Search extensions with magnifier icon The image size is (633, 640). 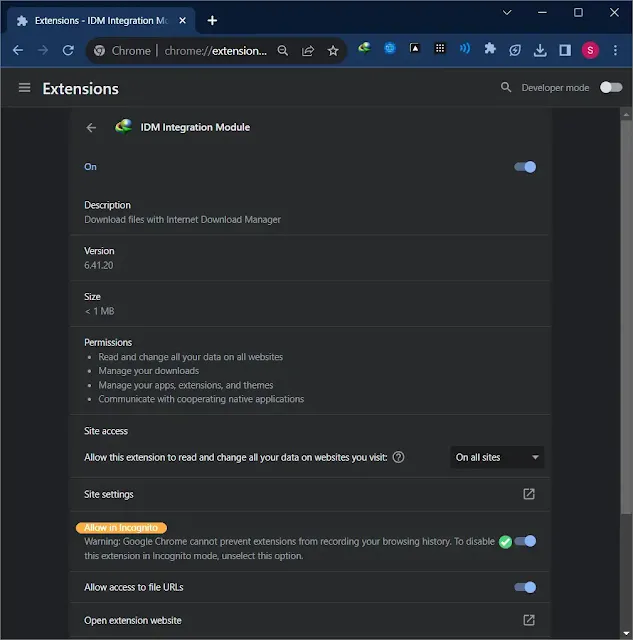pyautogui.click(x=506, y=87)
